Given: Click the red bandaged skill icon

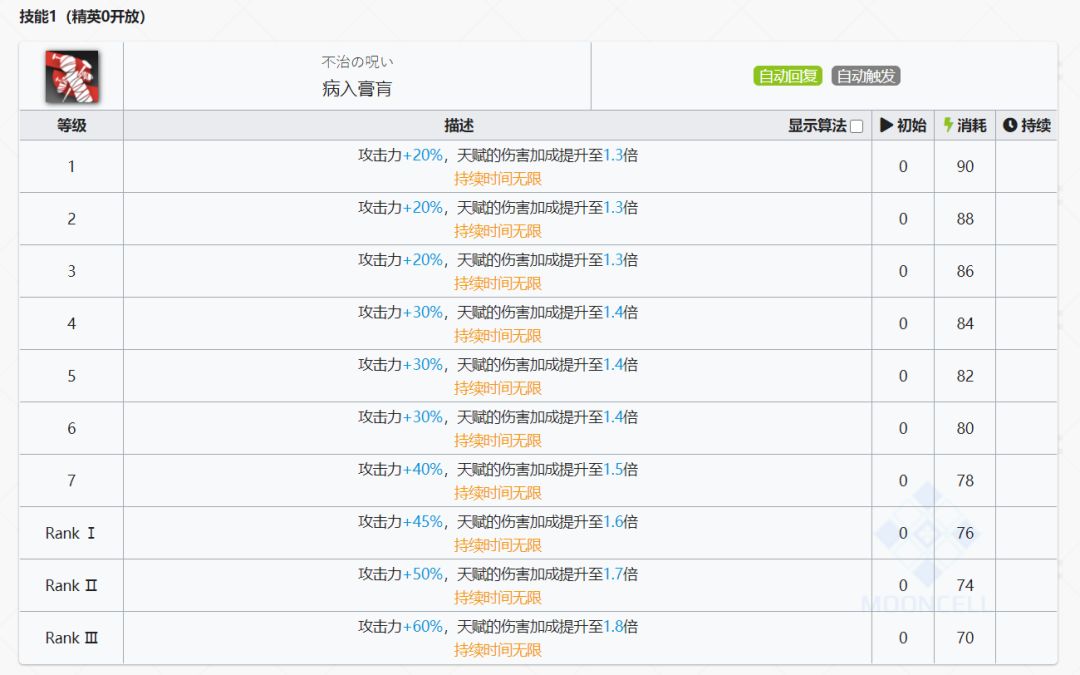Looking at the screenshot, I should coord(71,76).
